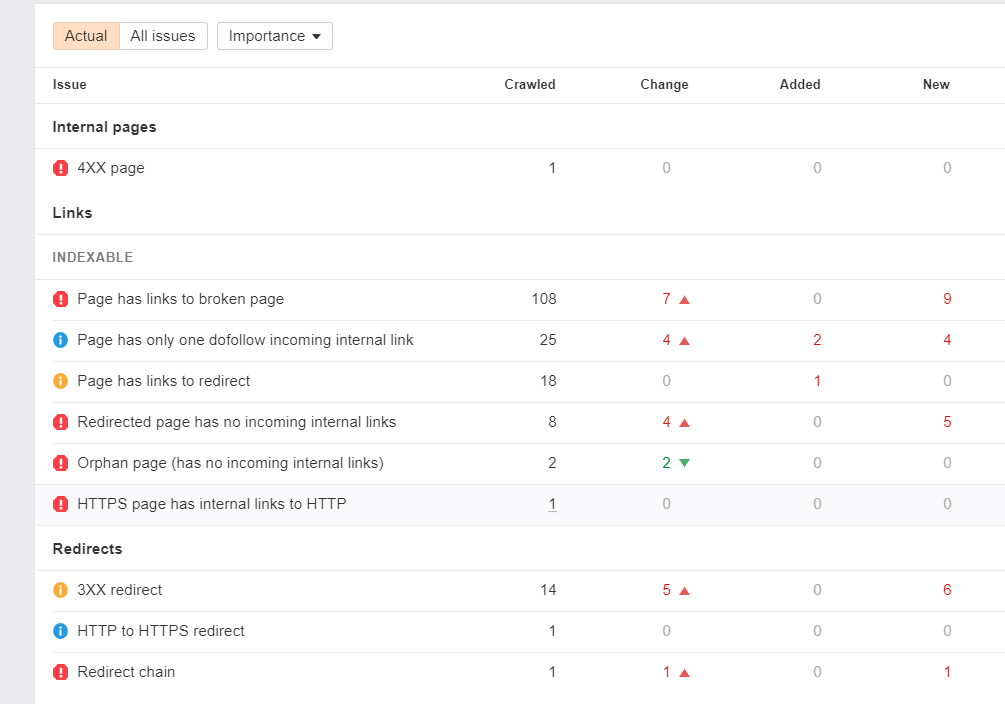
Task: Click crawled count 18 for links to redirect
Action: click(x=548, y=381)
